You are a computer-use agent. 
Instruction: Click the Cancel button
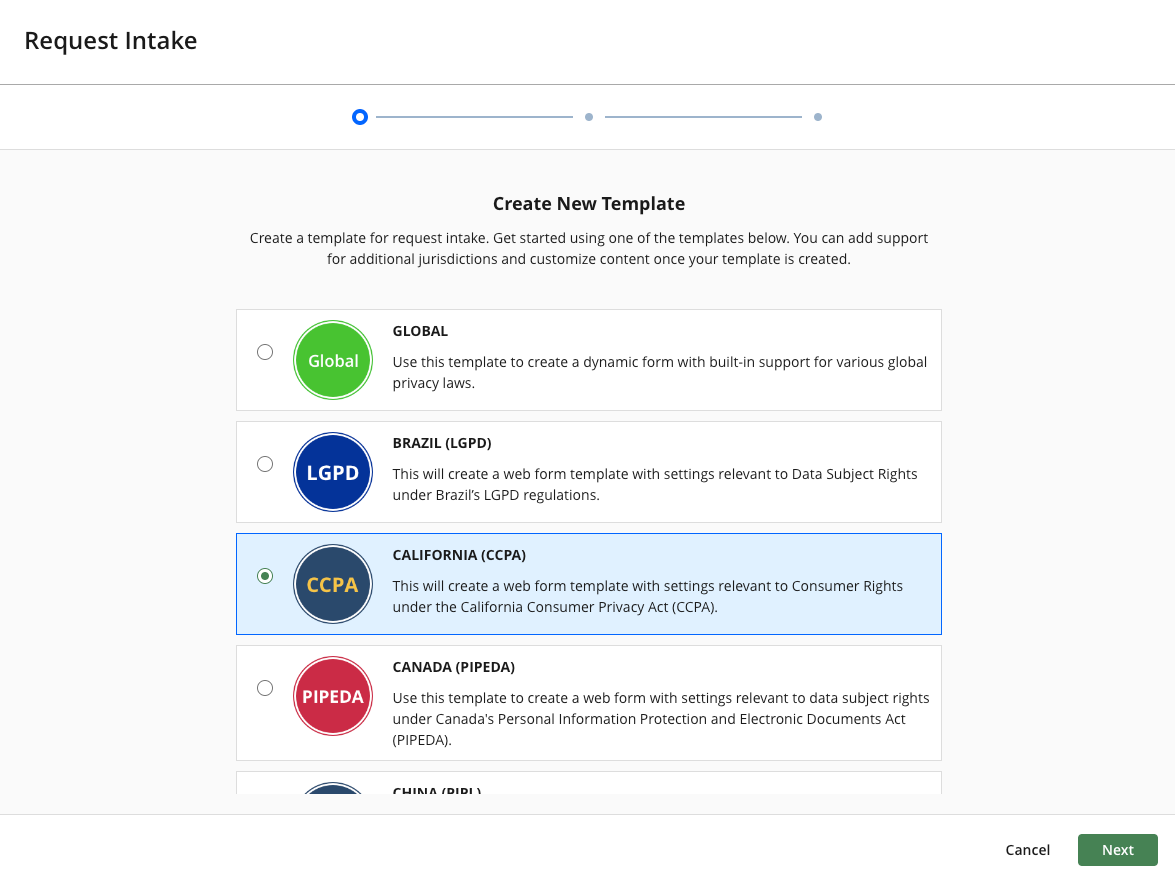1027,849
